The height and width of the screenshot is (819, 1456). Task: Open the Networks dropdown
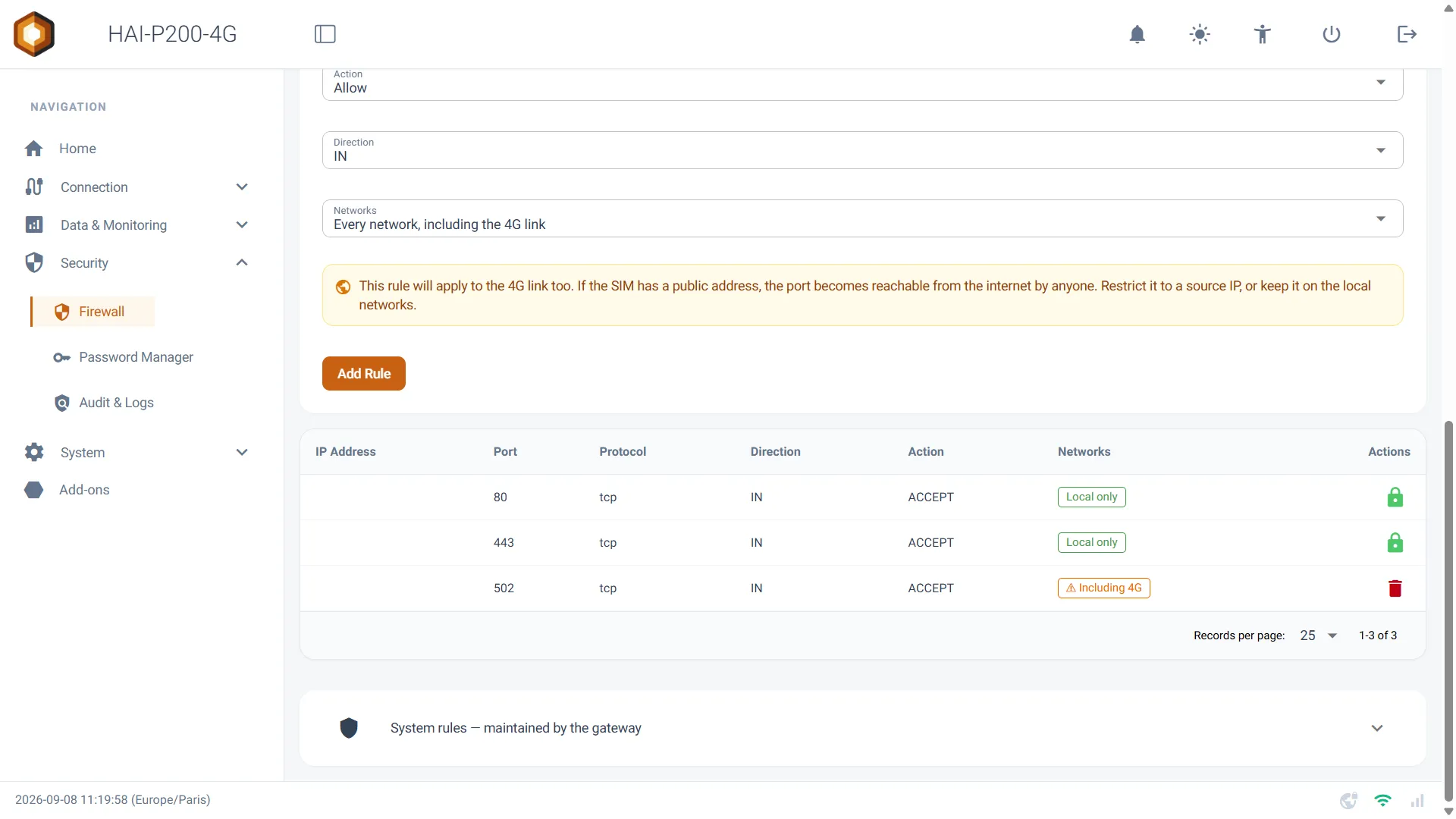click(x=862, y=218)
